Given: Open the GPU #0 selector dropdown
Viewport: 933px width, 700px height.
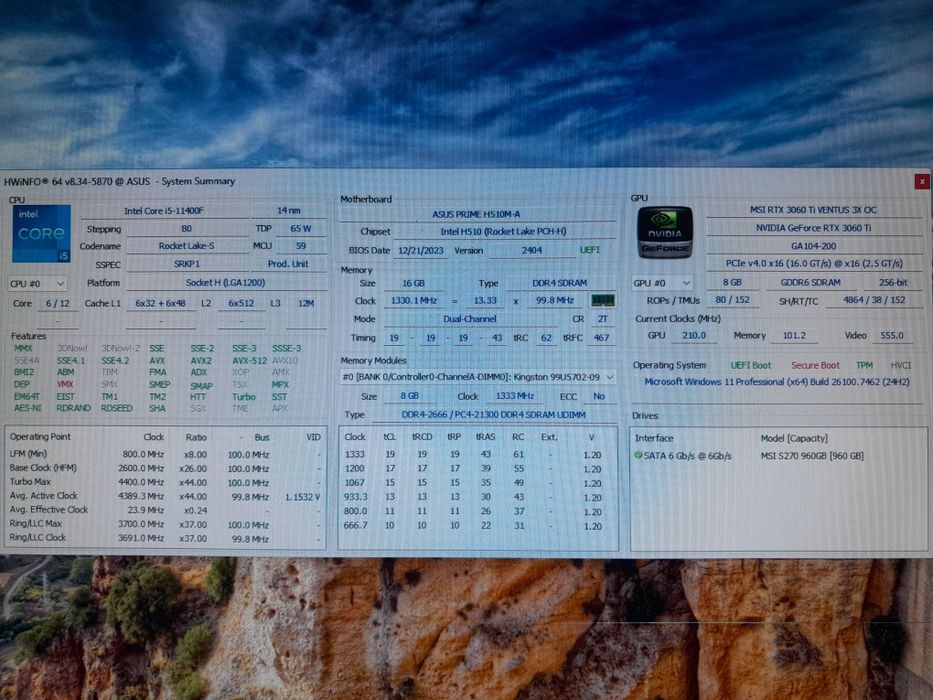Looking at the screenshot, I should [662, 283].
